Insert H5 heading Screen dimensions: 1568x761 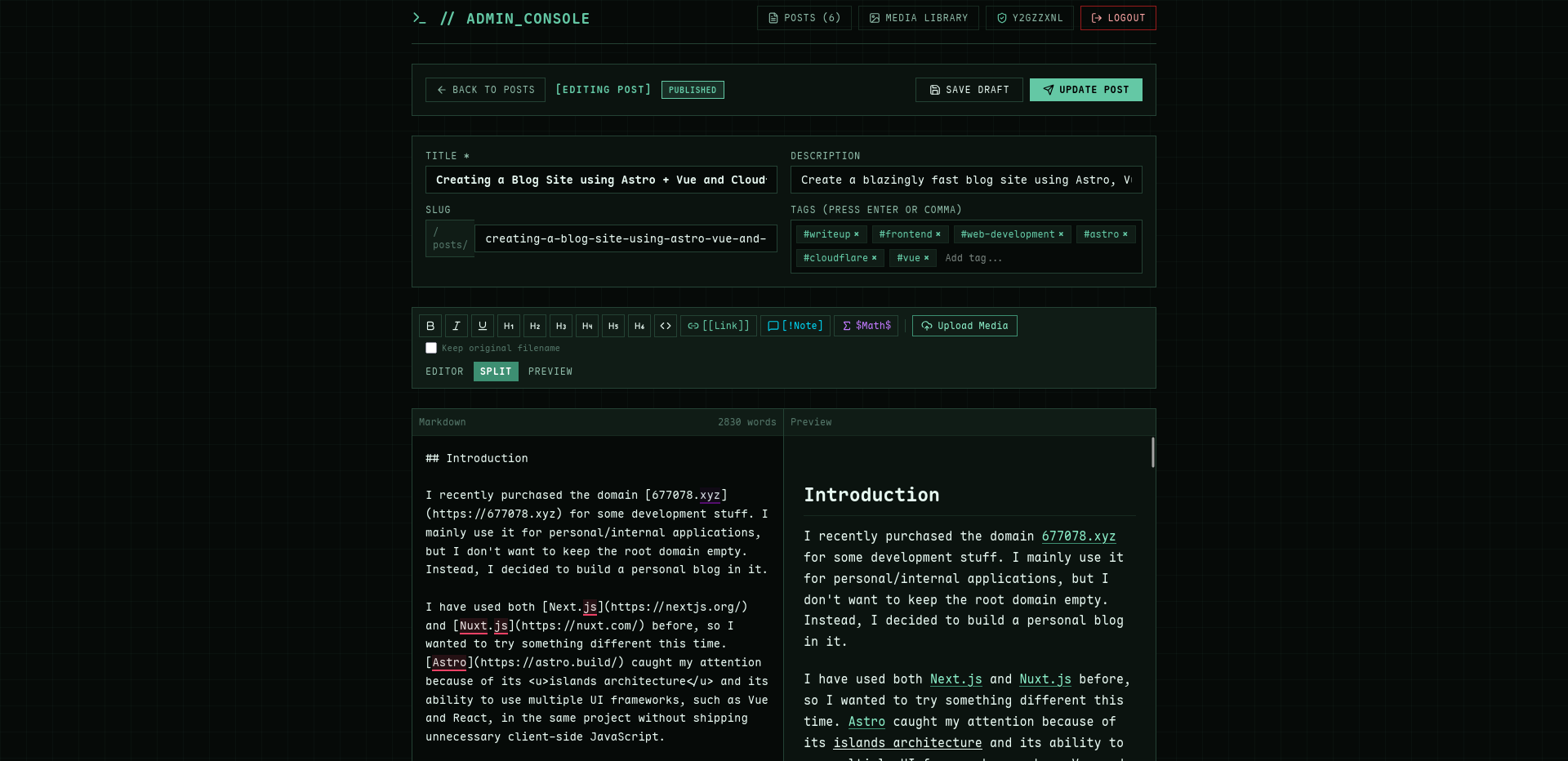click(x=613, y=326)
